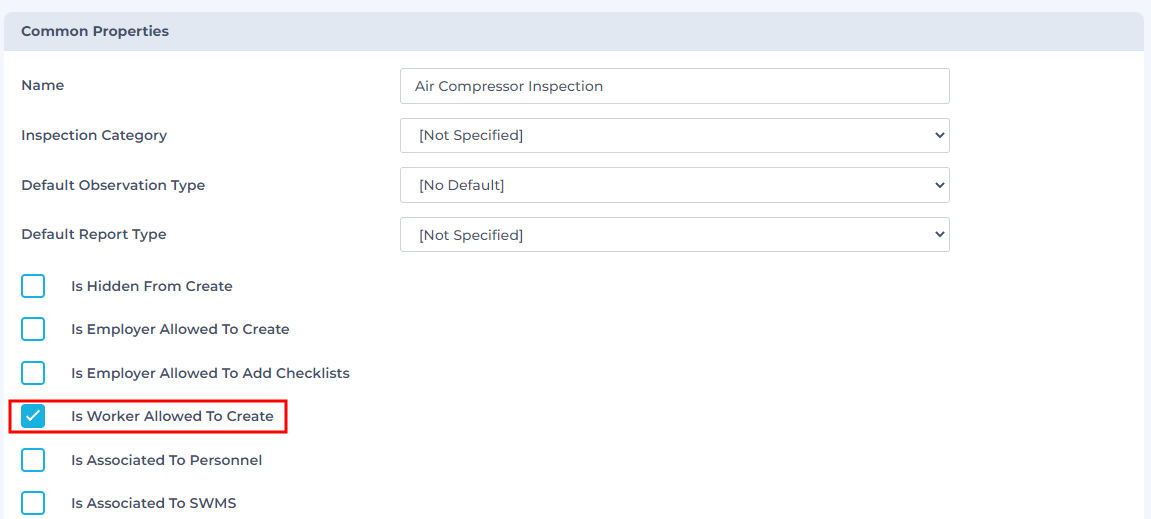
Task: Enable the Is Hidden From Create checkbox
Action: pos(33,286)
